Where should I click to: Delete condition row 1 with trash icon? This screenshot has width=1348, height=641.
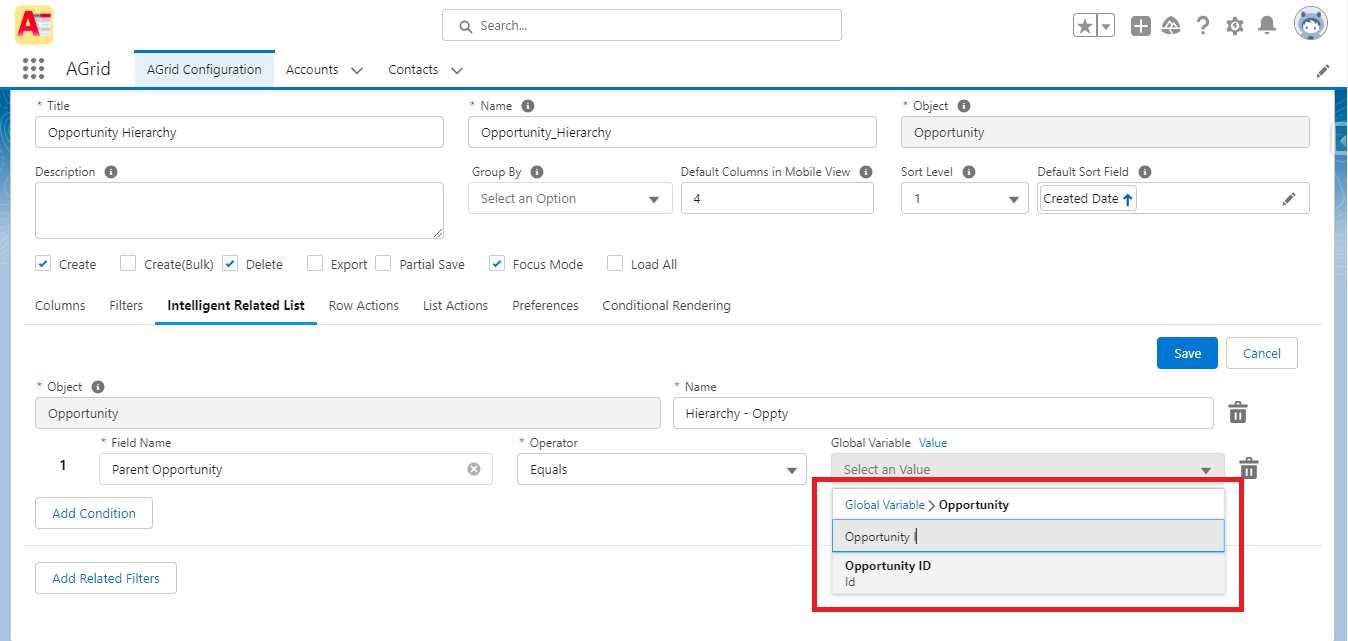(x=1248, y=468)
